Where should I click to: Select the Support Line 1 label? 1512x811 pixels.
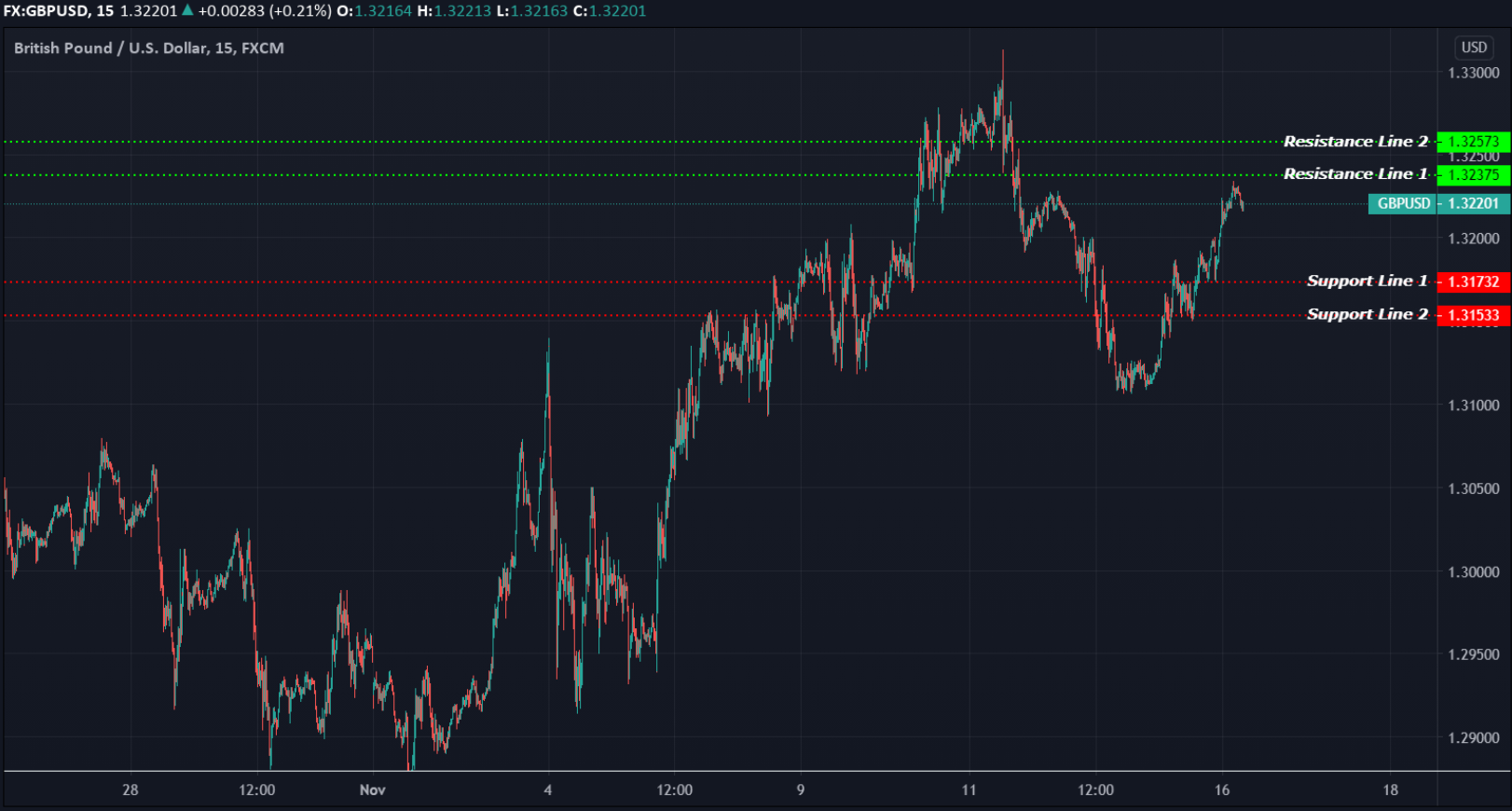coord(1367,282)
